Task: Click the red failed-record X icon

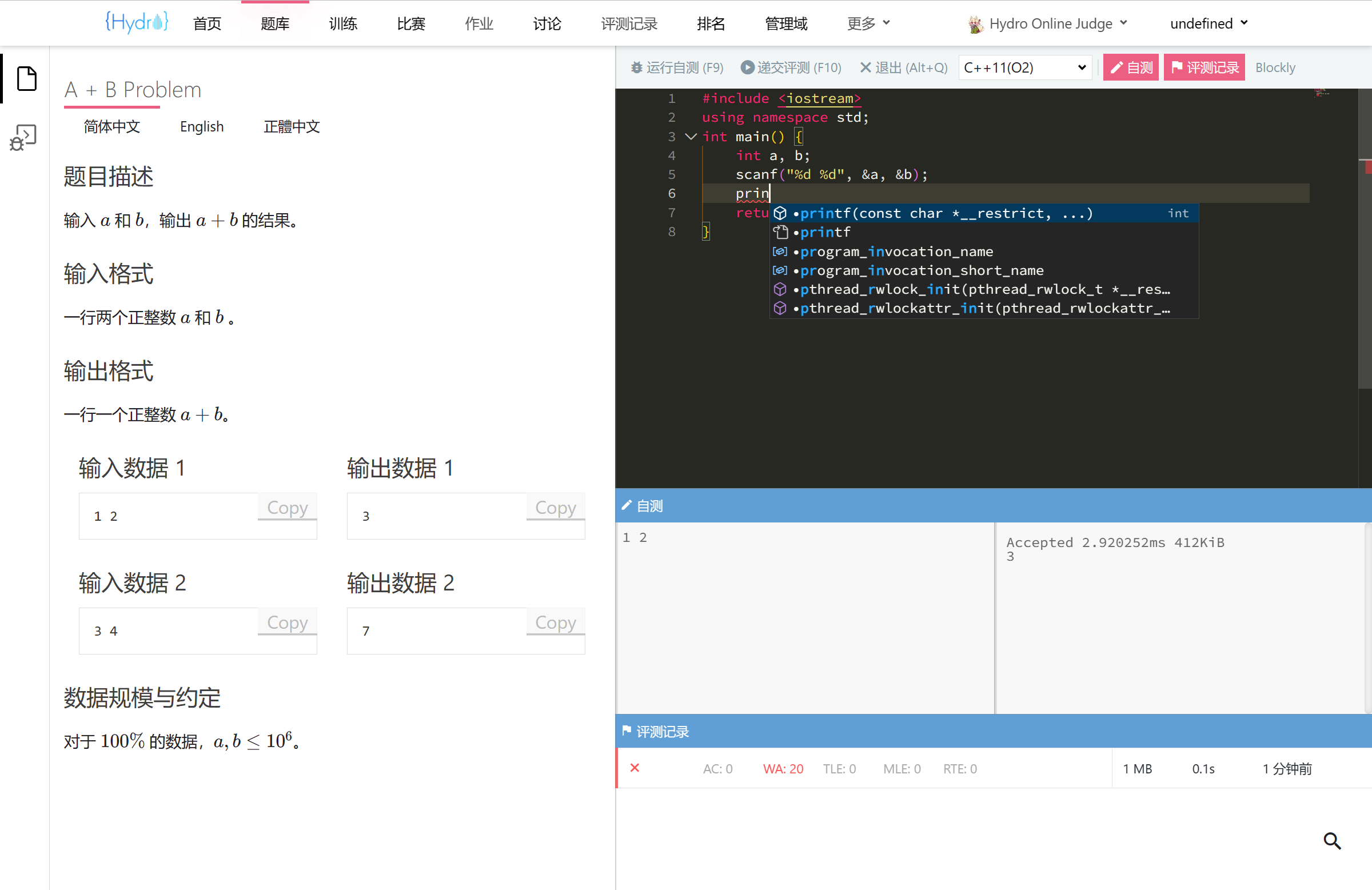Action: click(635, 768)
